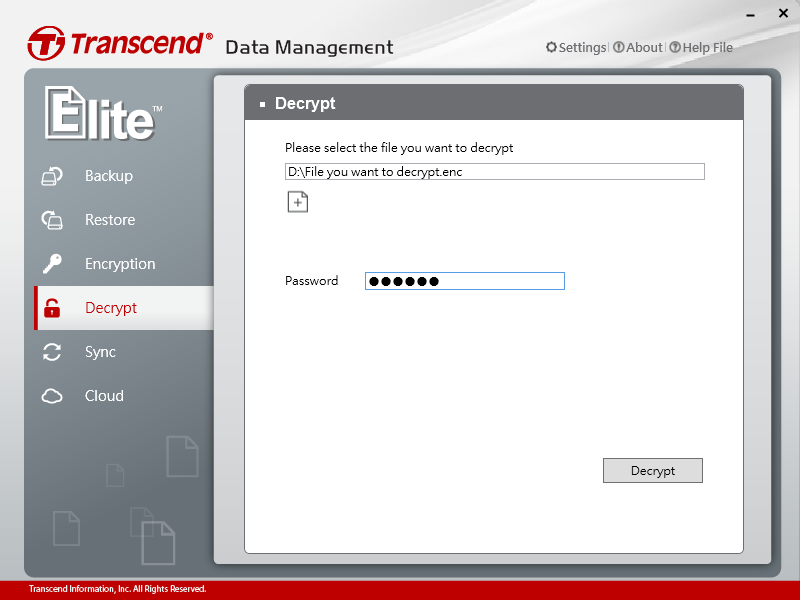Click the Transcend Elite logo
Screen dimensions: 800x600
tap(100, 114)
